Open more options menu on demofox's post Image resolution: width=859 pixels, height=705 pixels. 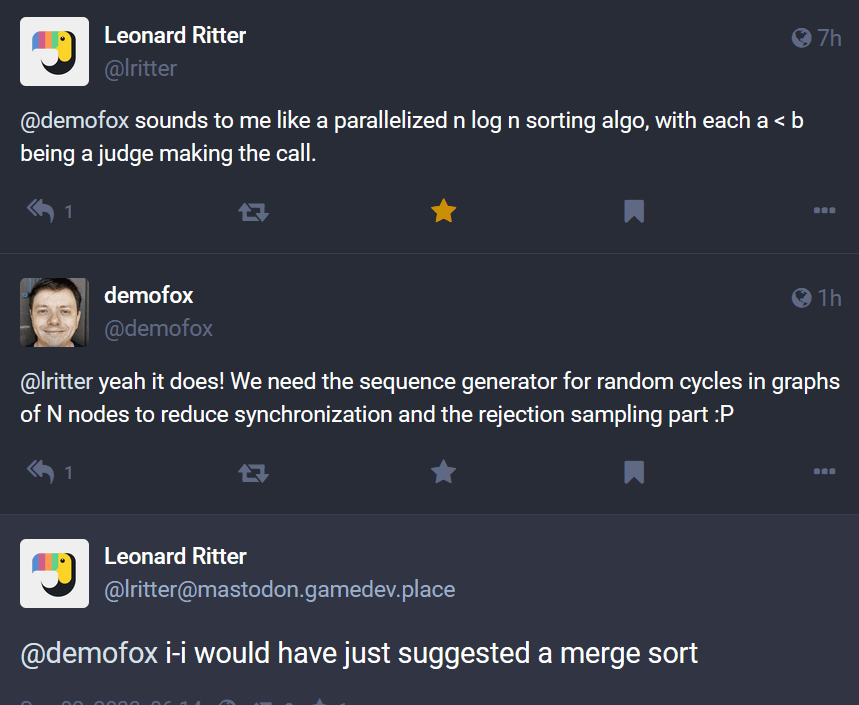824,472
